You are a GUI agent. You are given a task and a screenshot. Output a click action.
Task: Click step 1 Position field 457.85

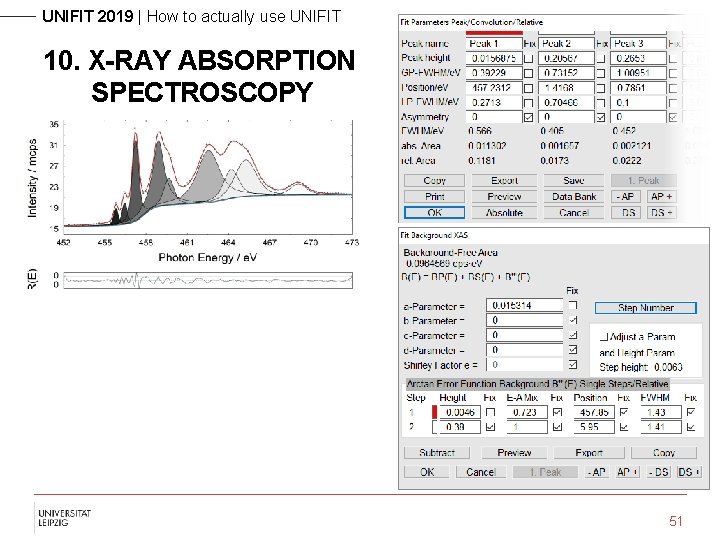(x=594, y=412)
